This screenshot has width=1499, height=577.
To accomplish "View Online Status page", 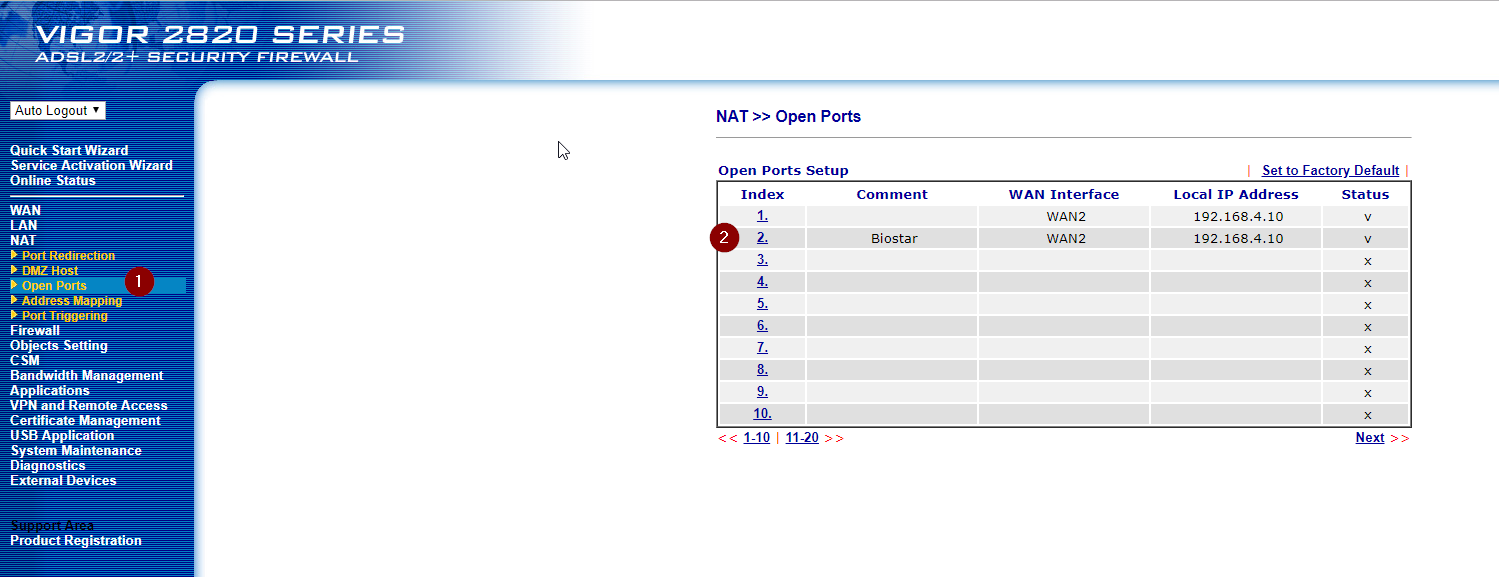I will [53, 180].
